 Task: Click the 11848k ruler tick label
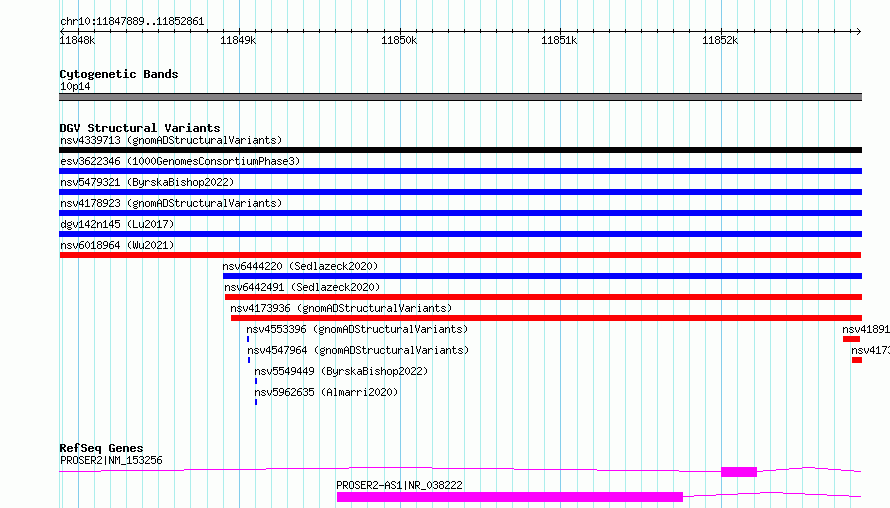(77, 40)
